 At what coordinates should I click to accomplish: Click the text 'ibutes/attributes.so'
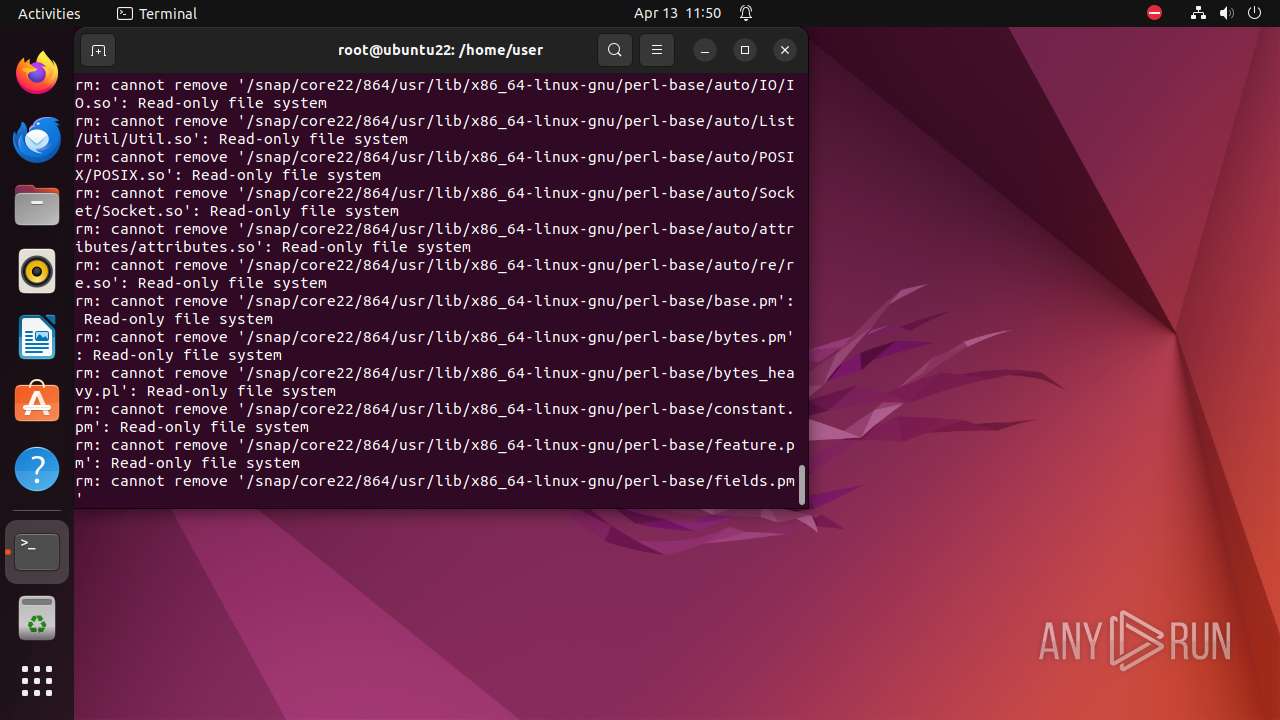(165, 247)
